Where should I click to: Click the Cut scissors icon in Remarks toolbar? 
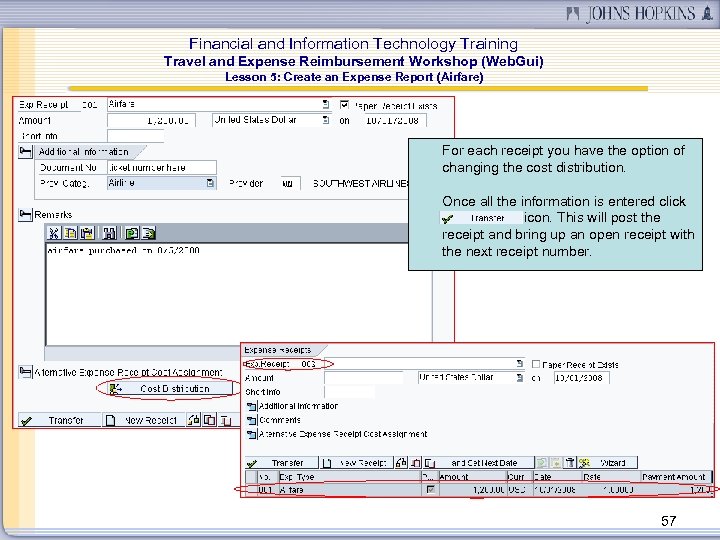tap(54, 233)
